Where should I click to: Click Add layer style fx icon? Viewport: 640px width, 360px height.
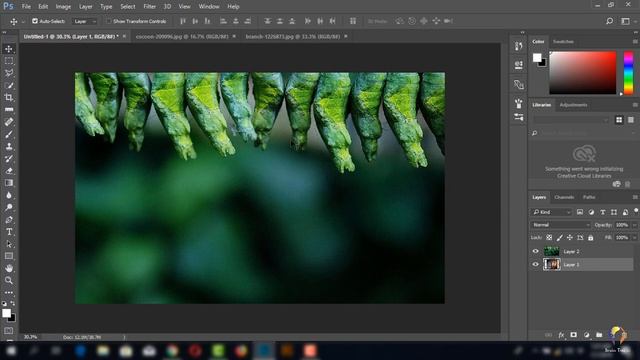tap(561, 335)
